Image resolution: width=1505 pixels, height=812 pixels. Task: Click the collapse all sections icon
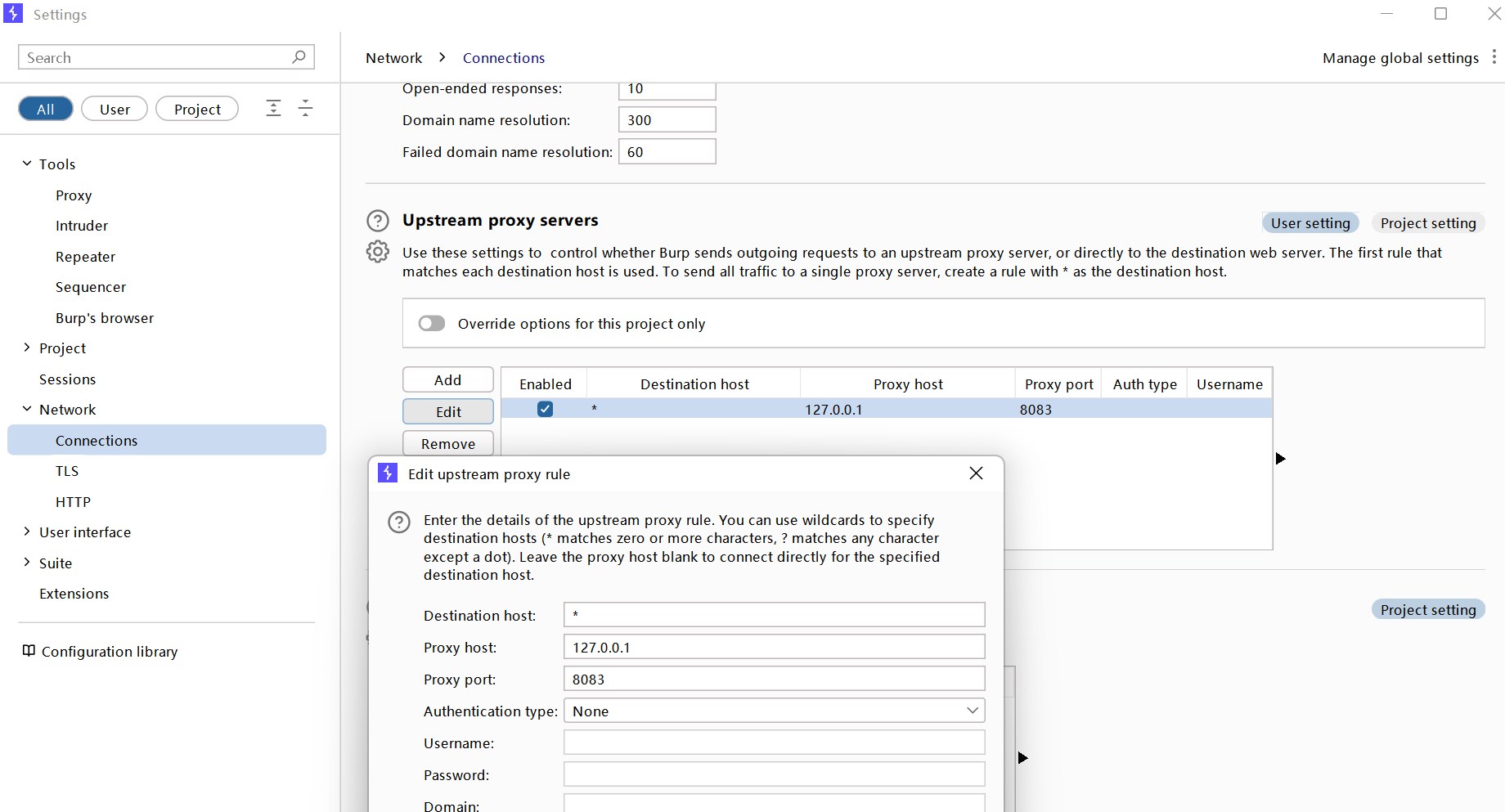pos(305,108)
